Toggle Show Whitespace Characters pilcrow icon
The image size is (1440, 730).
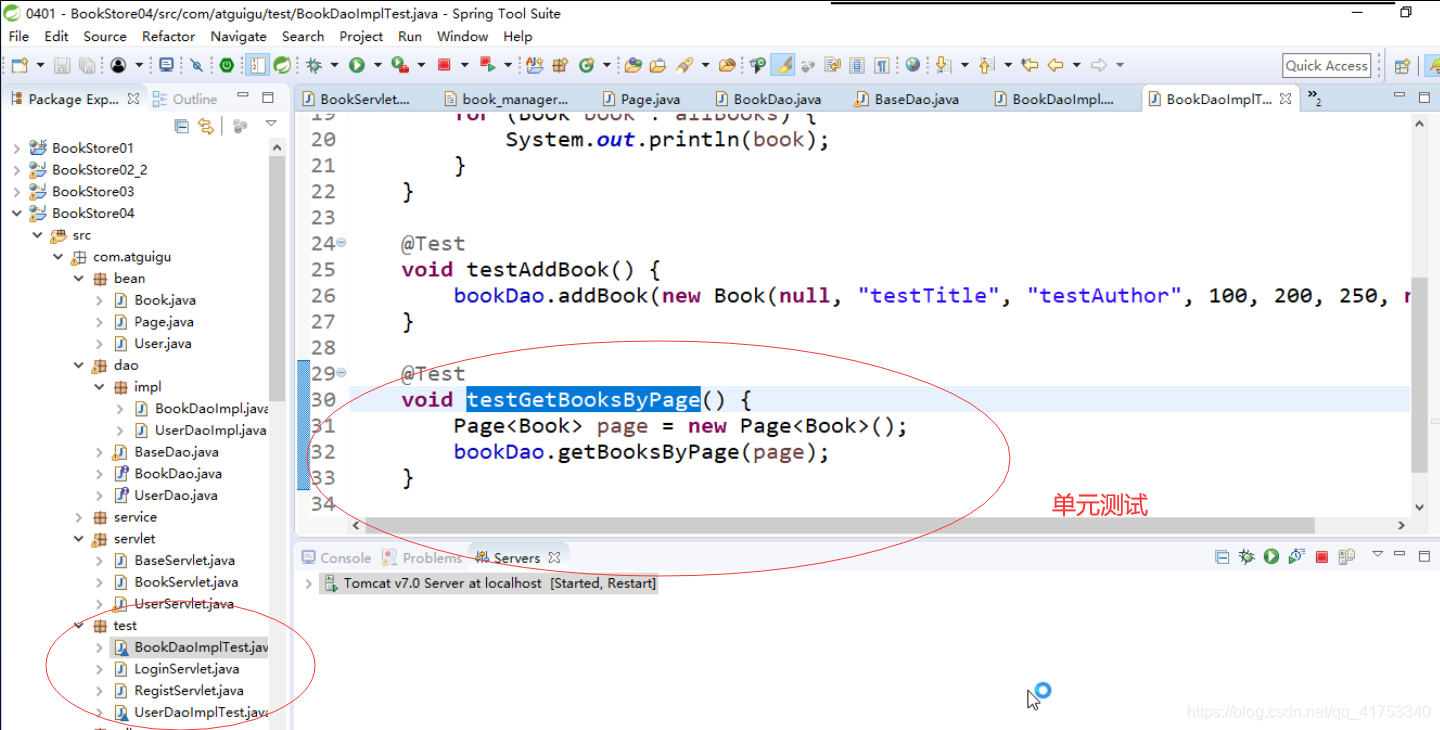pyautogui.click(x=881, y=65)
